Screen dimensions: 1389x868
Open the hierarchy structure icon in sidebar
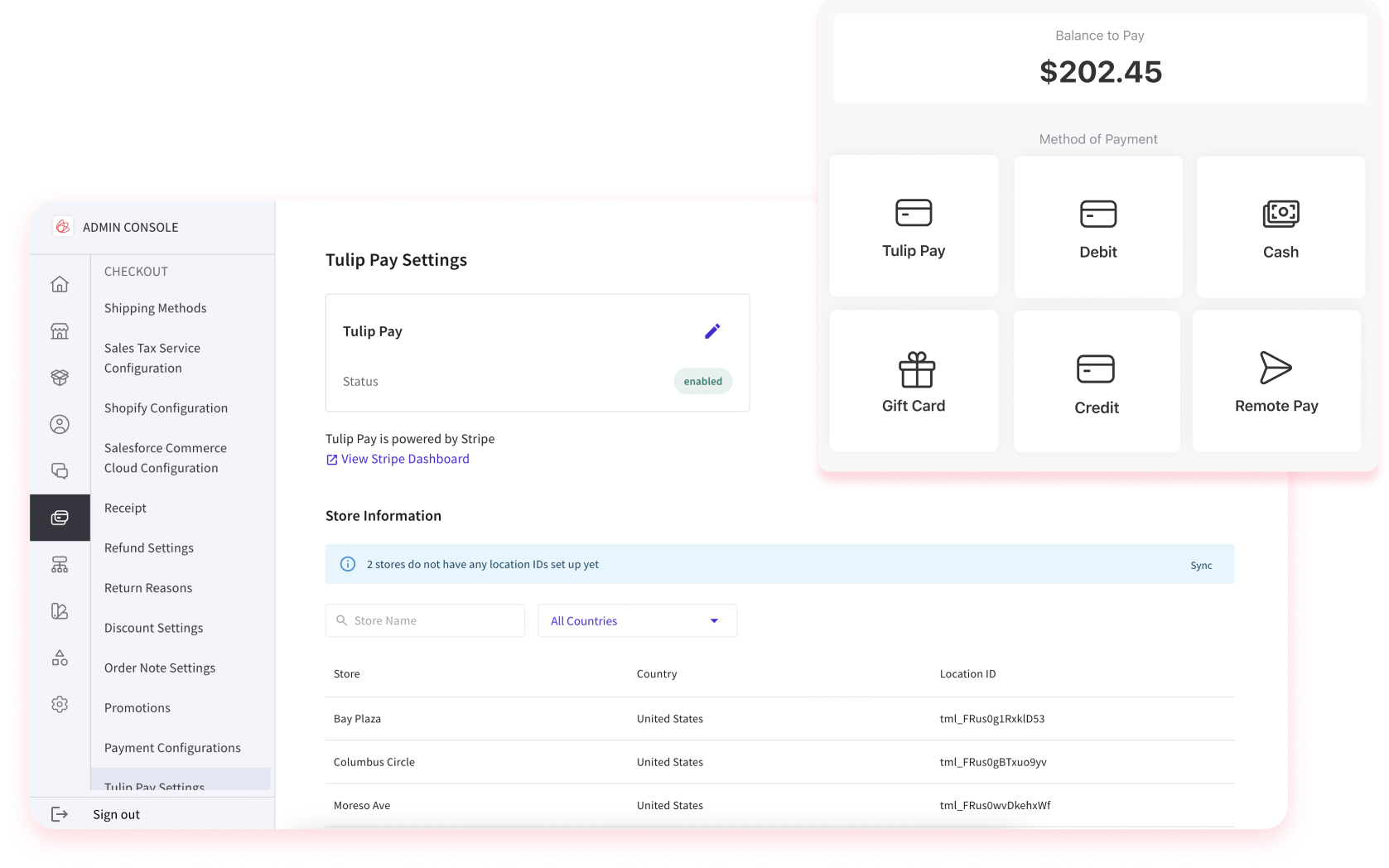click(x=60, y=565)
